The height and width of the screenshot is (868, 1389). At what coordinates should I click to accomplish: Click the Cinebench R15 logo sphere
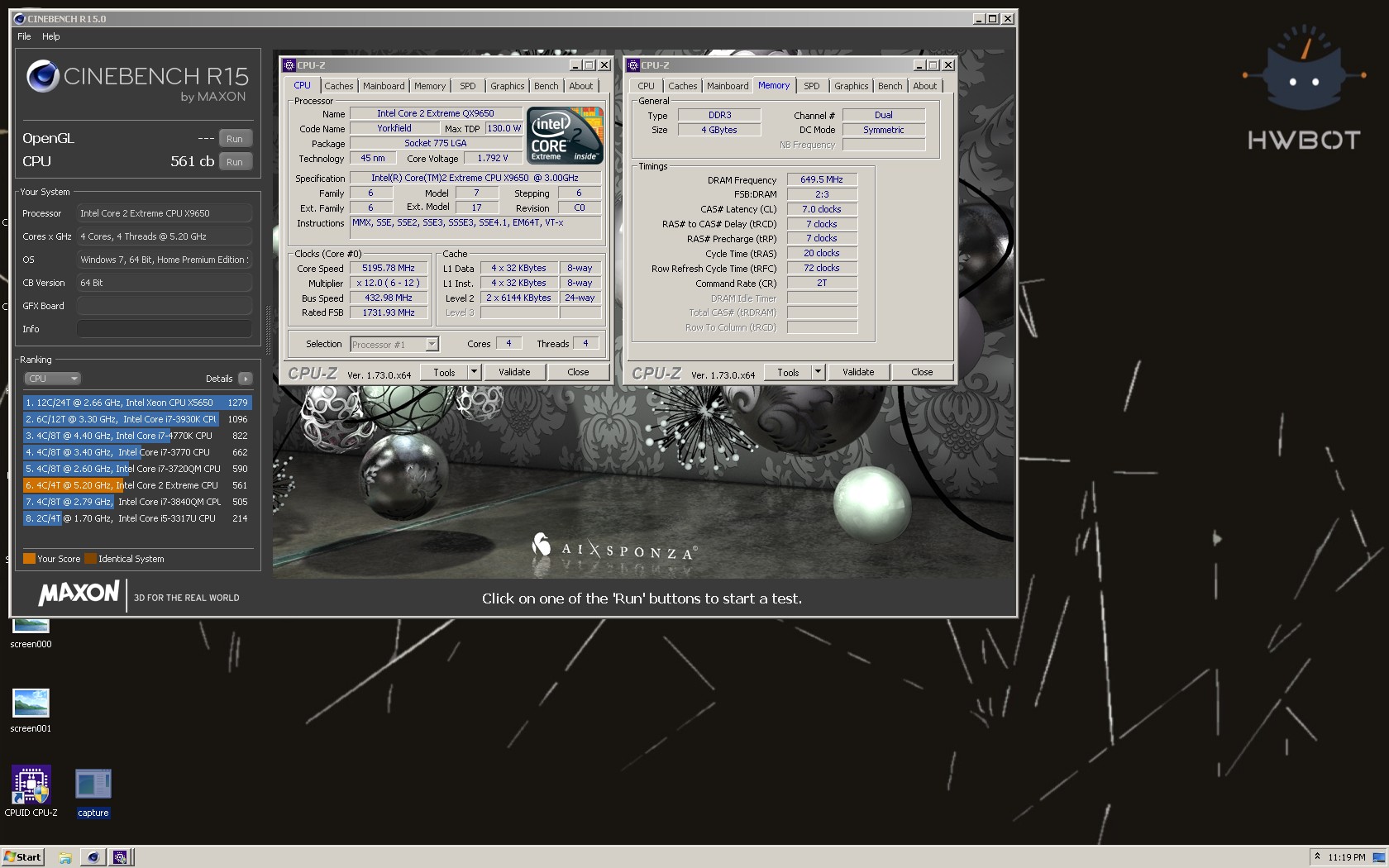coord(42,77)
